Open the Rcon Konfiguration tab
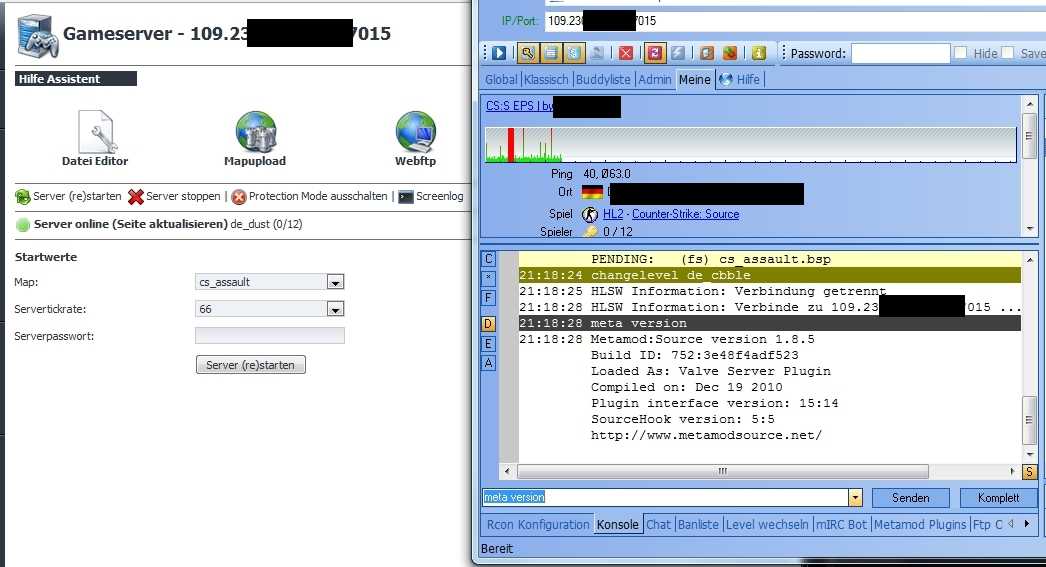Screen dimensions: 1046x567 [x=538, y=524]
